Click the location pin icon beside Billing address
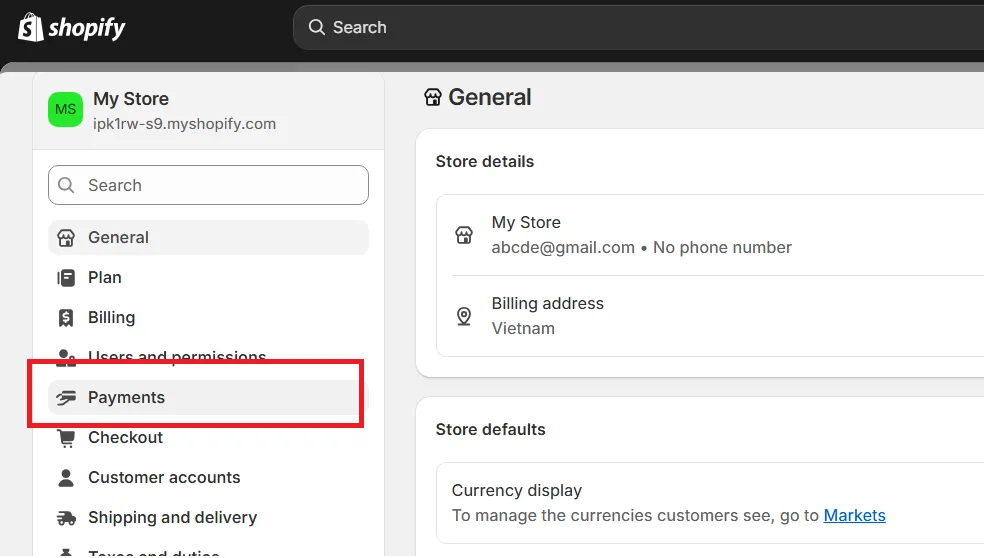This screenshot has width=984, height=558. coord(464,316)
